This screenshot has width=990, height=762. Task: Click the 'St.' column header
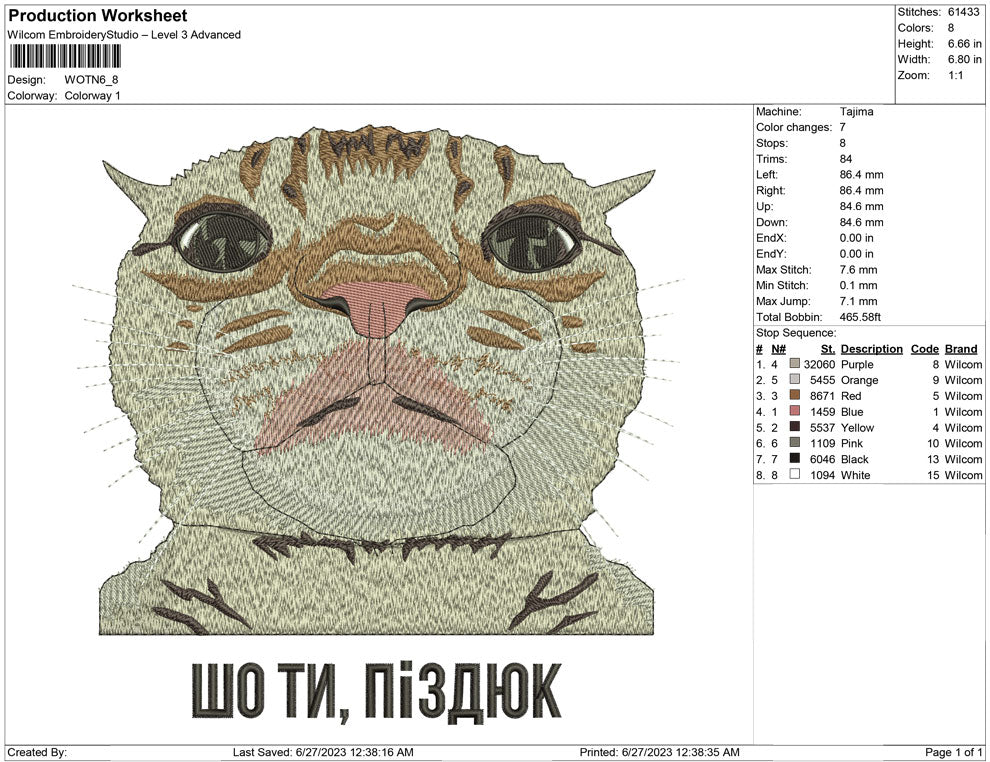[x=828, y=349]
